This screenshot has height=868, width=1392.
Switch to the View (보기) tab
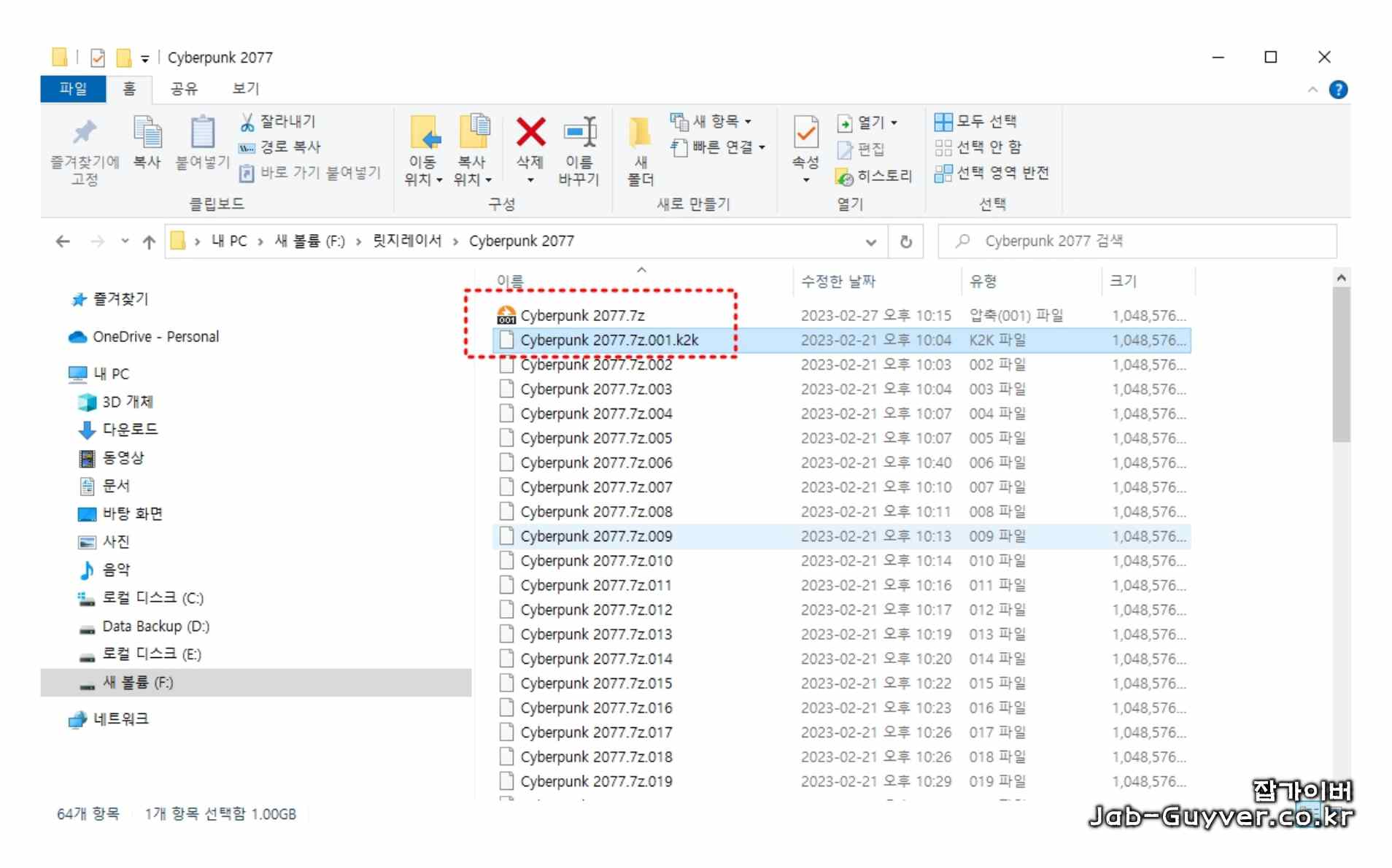click(246, 89)
